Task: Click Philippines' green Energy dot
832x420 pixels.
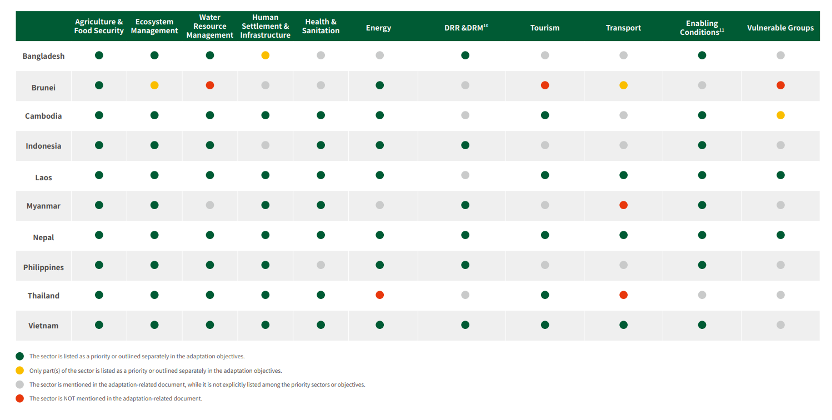Action: pos(379,265)
